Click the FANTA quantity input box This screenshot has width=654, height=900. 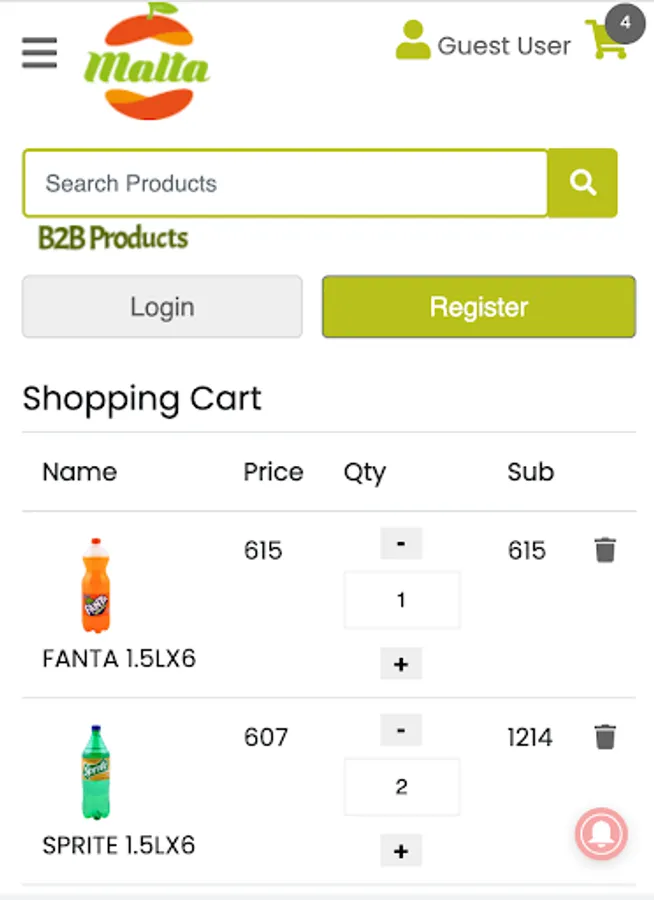coord(401,600)
